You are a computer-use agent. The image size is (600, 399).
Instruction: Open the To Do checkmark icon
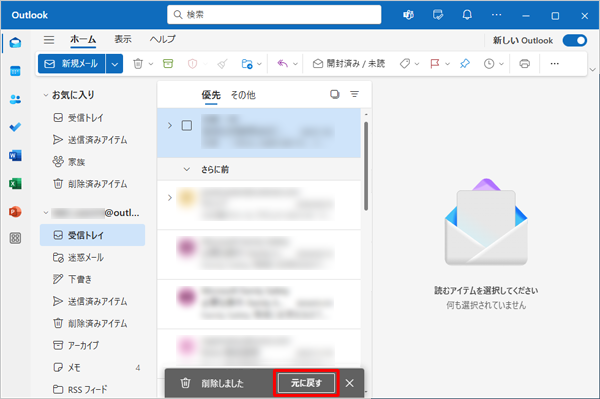coord(15,127)
